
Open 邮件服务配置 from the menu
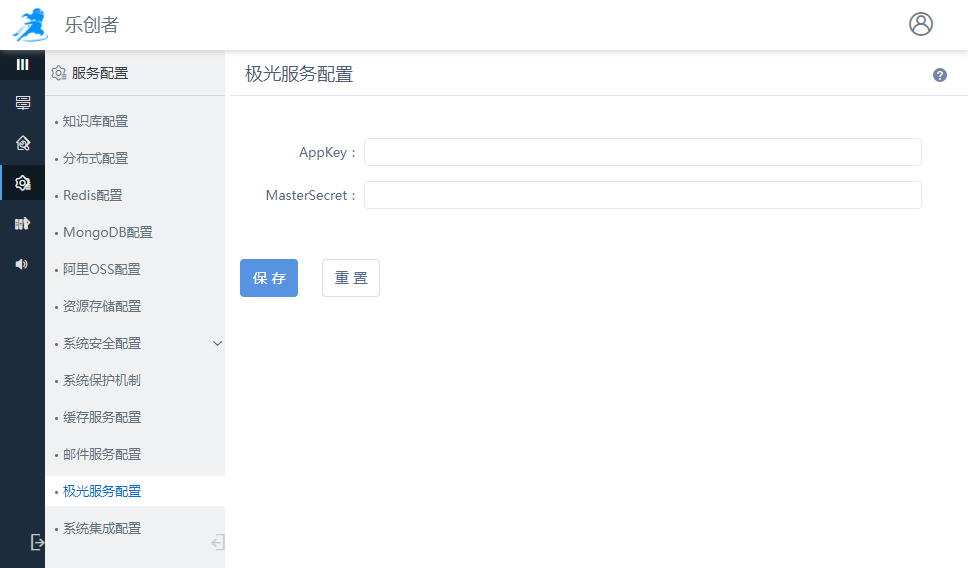click(101, 454)
